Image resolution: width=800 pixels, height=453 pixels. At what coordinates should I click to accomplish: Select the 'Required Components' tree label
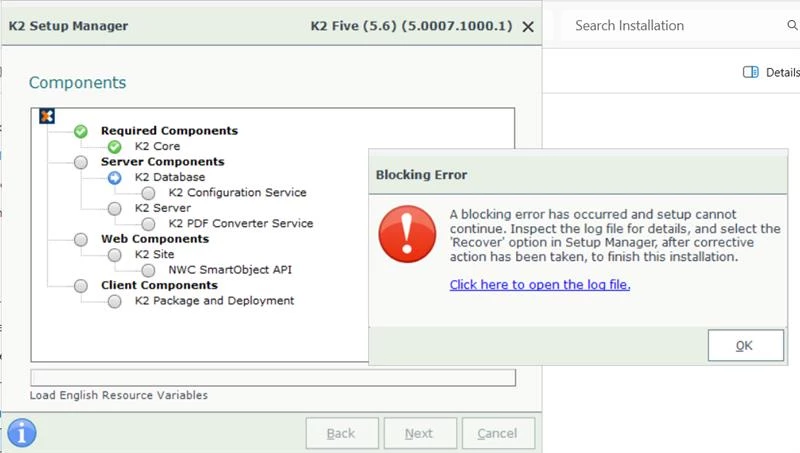[169, 131]
